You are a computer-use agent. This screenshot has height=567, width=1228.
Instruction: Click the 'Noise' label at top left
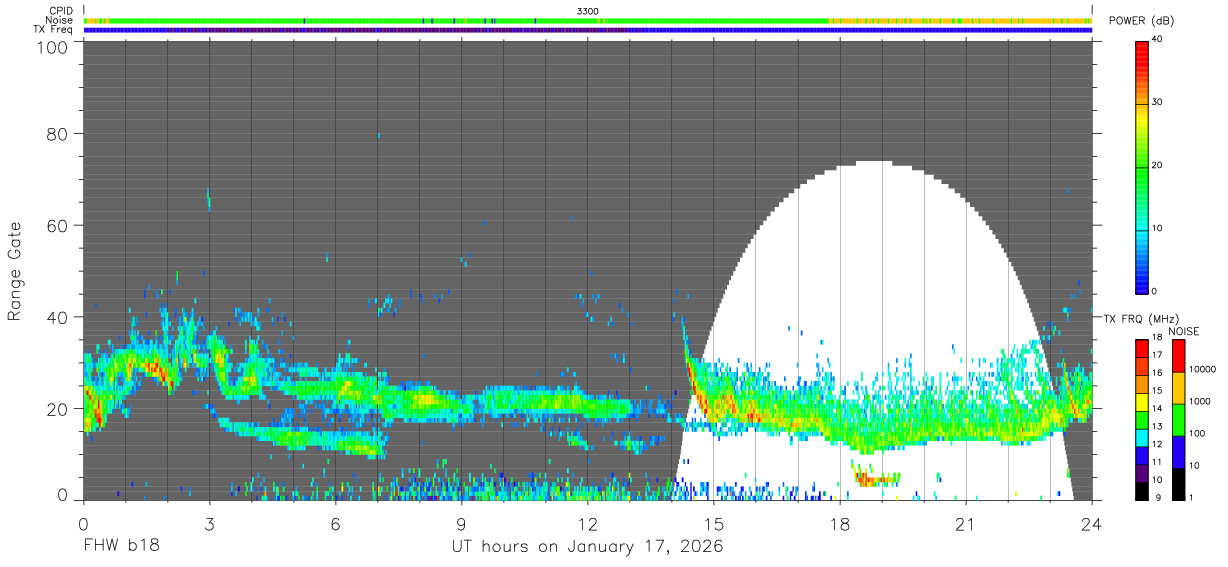coord(60,20)
